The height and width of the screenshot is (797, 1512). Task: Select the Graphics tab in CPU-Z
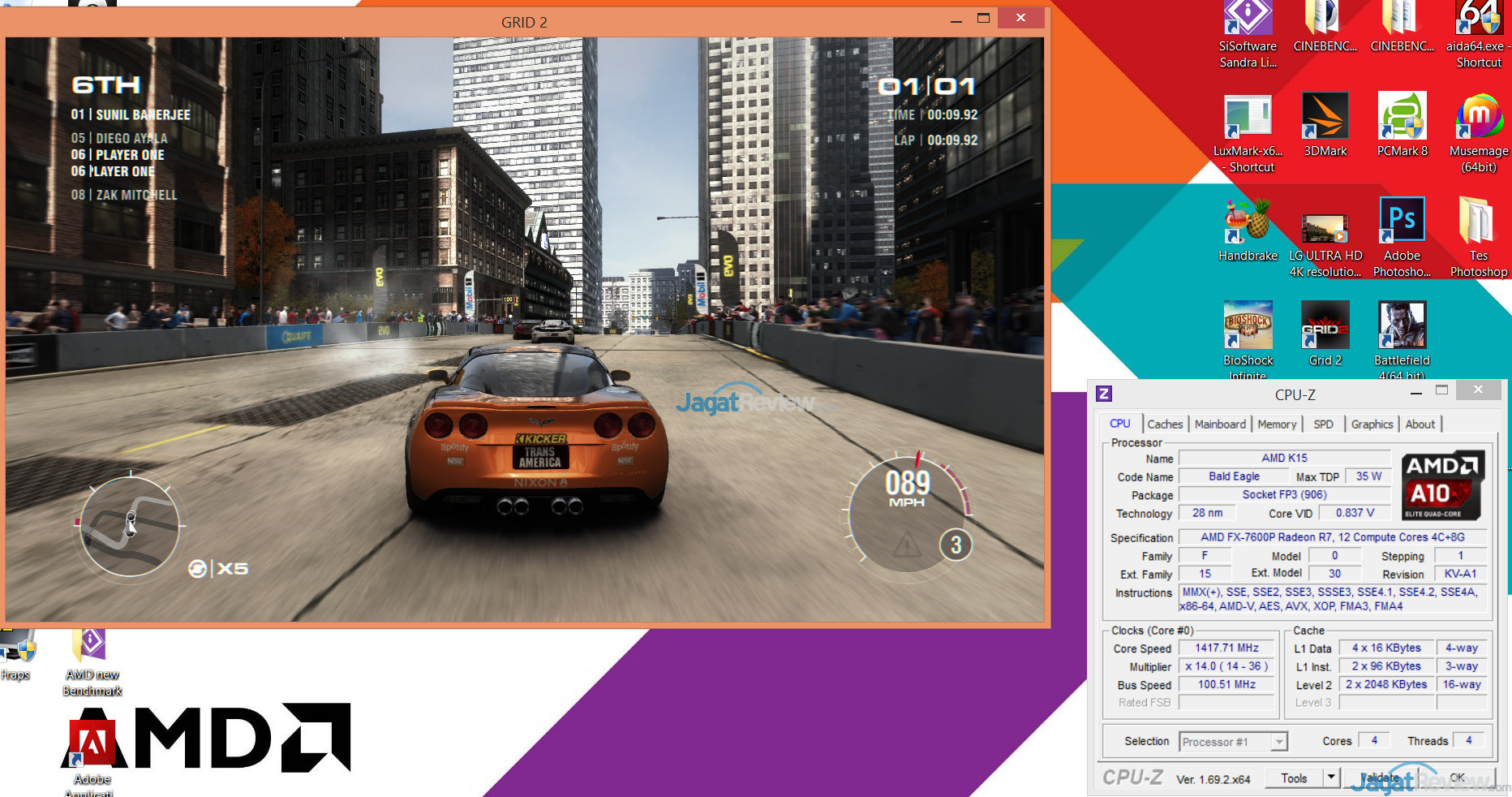point(1372,424)
